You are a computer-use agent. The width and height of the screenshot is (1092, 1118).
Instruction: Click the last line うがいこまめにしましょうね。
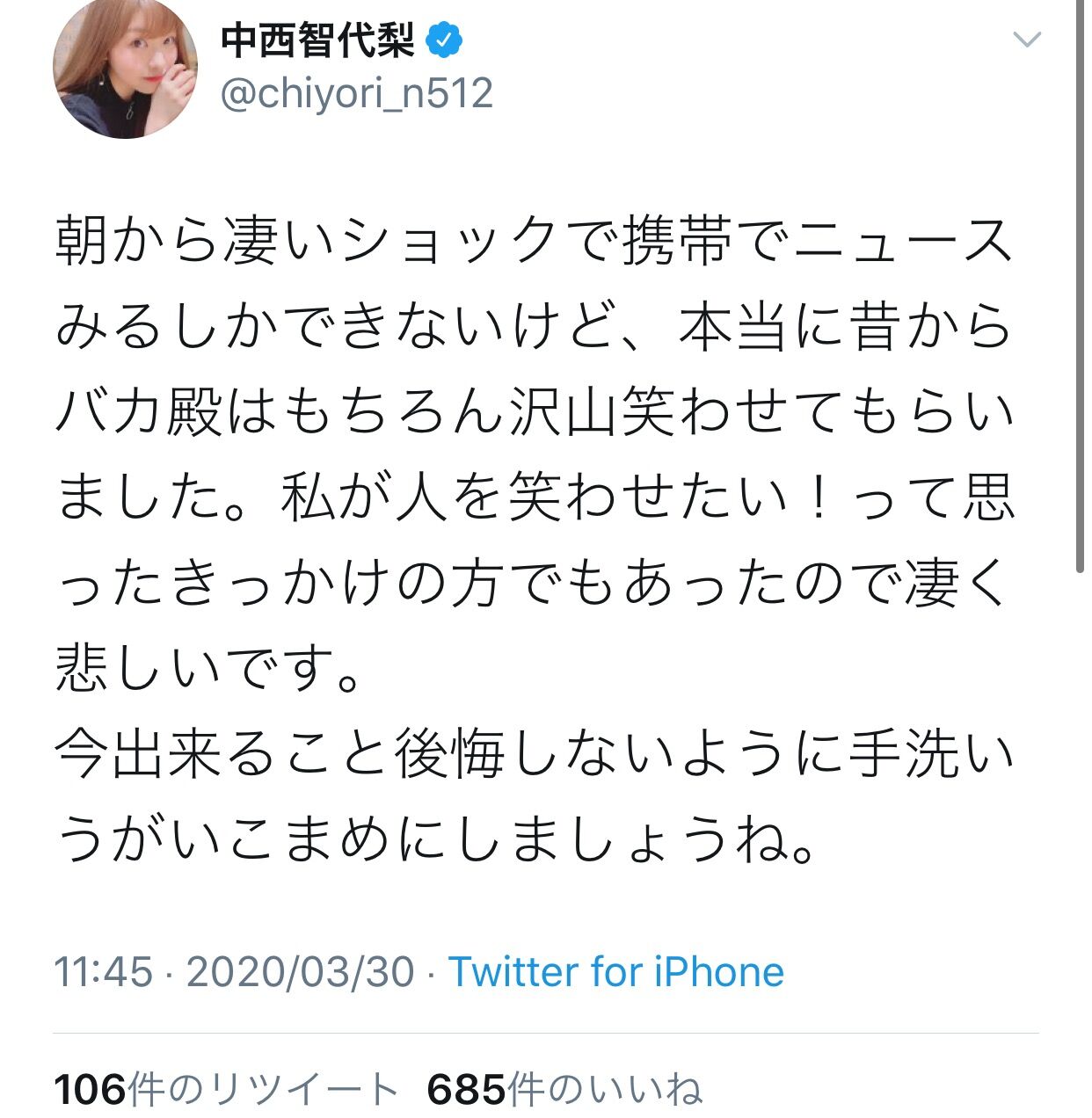437,841
